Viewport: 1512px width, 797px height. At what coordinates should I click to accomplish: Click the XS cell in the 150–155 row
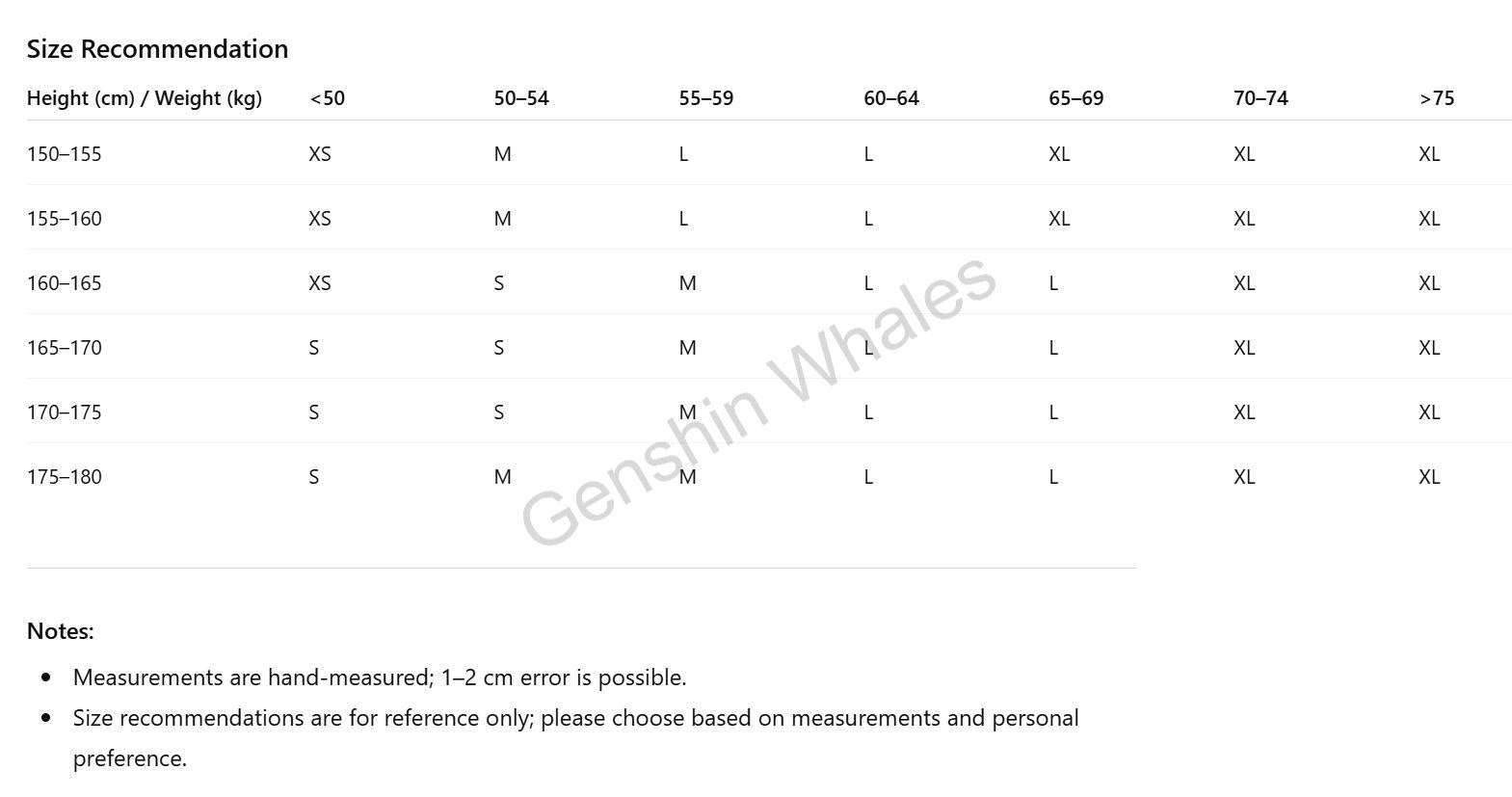click(320, 154)
